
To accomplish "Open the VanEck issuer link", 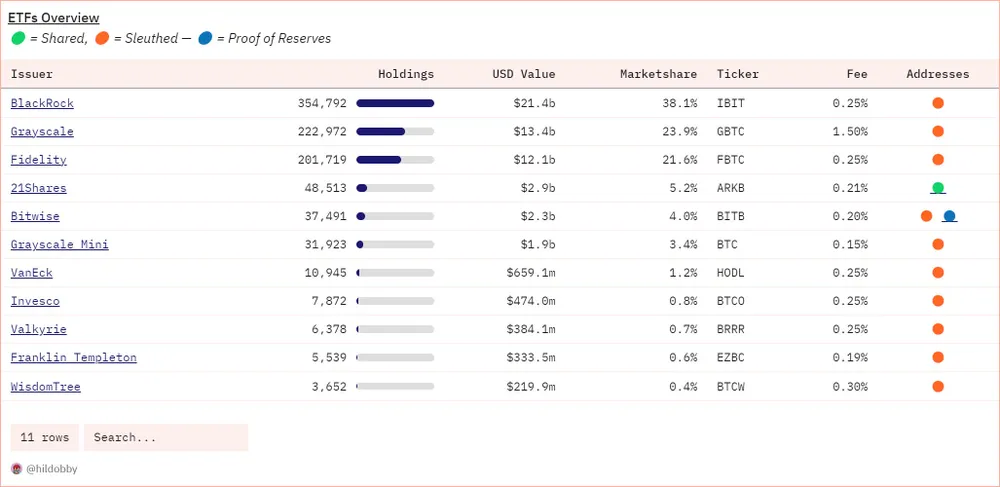I will tap(31, 272).
